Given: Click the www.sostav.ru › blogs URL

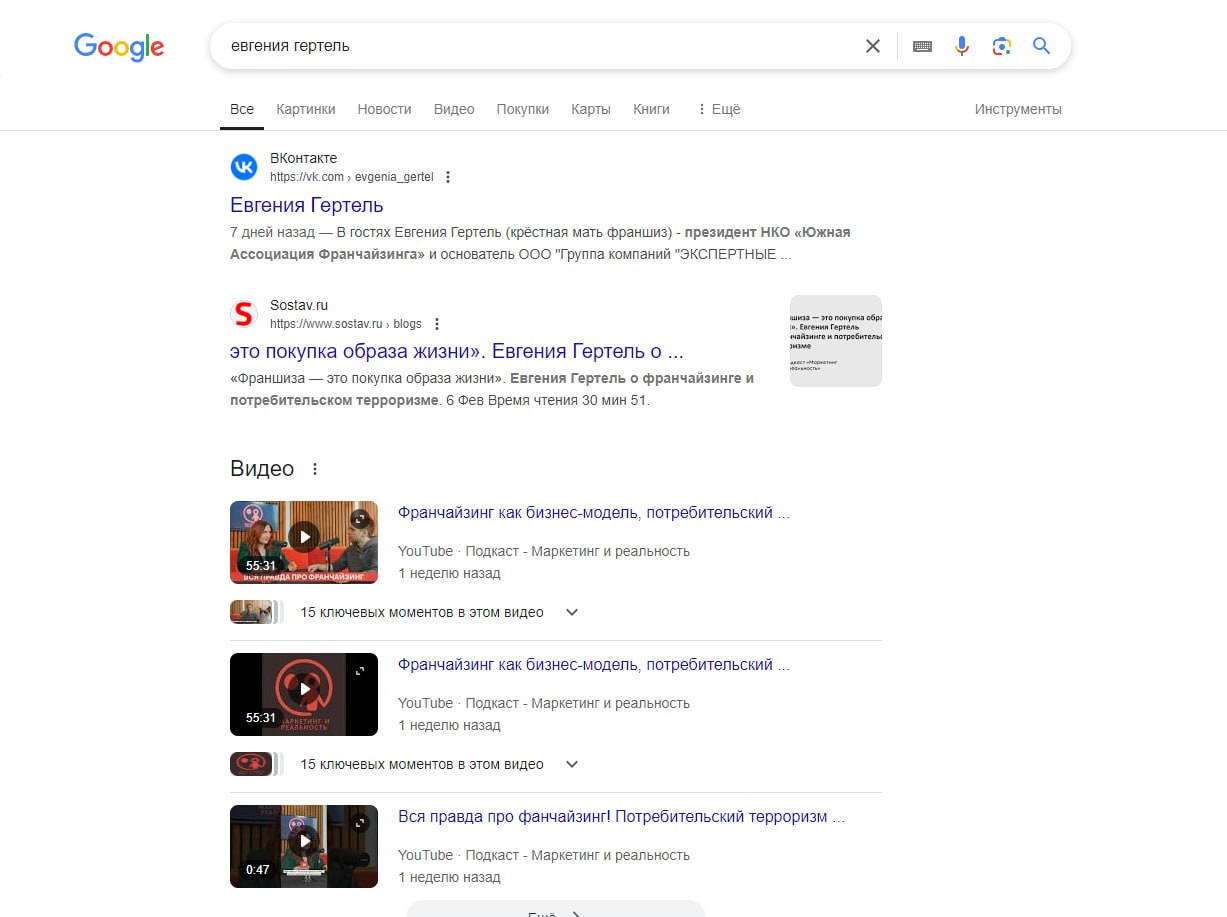Looking at the screenshot, I should pyautogui.click(x=346, y=324).
